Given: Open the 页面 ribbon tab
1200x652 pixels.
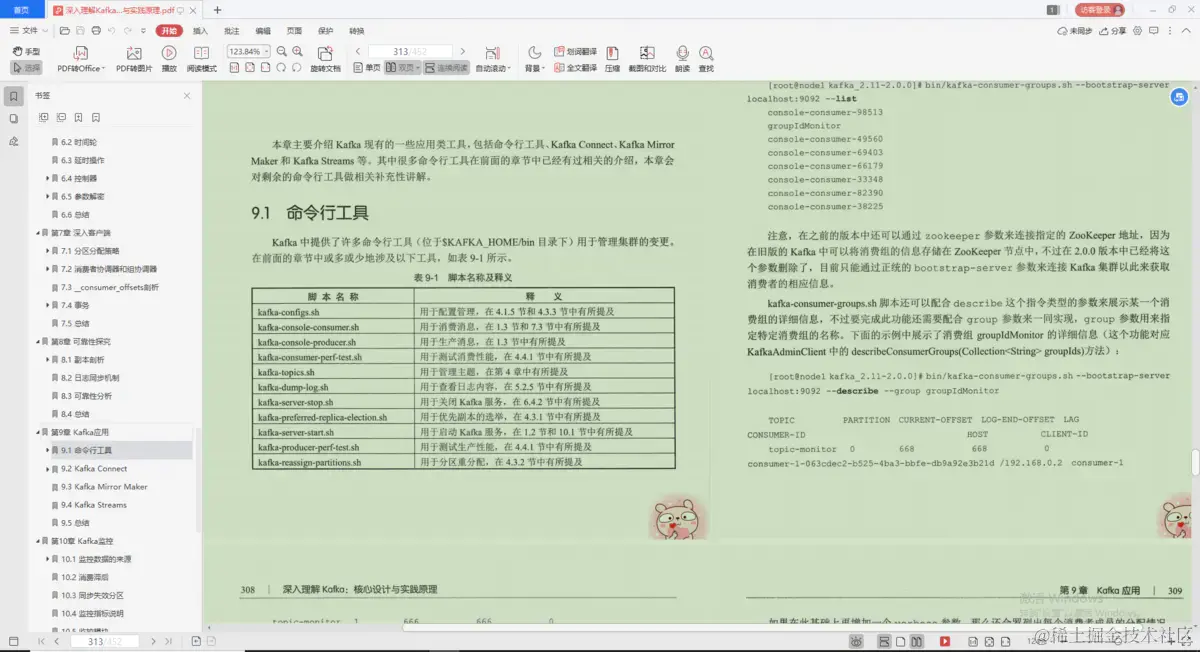Looking at the screenshot, I should click(294, 31).
